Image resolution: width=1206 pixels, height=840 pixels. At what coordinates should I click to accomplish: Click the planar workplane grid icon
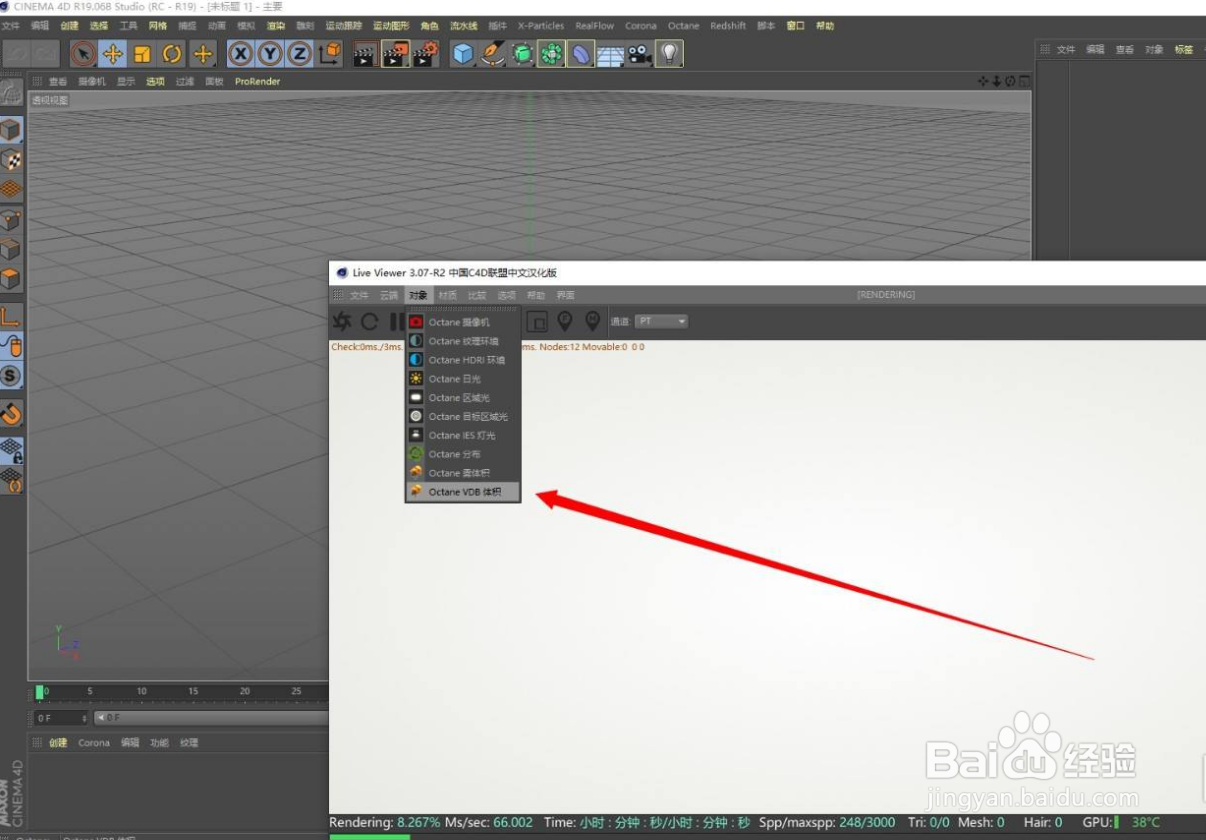11,480
